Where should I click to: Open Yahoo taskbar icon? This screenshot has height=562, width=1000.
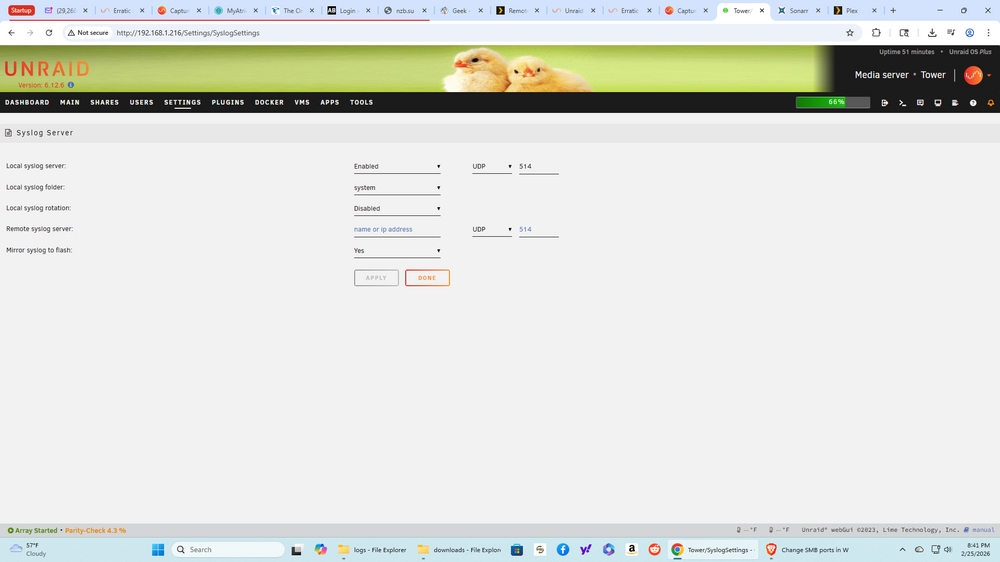[585, 549]
